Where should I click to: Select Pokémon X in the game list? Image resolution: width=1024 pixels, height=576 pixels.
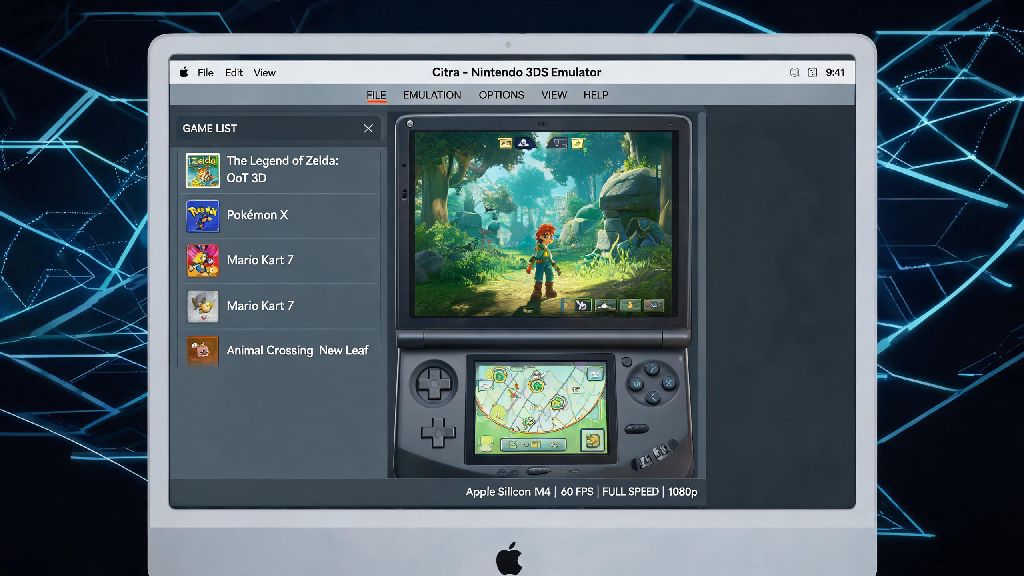(279, 216)
